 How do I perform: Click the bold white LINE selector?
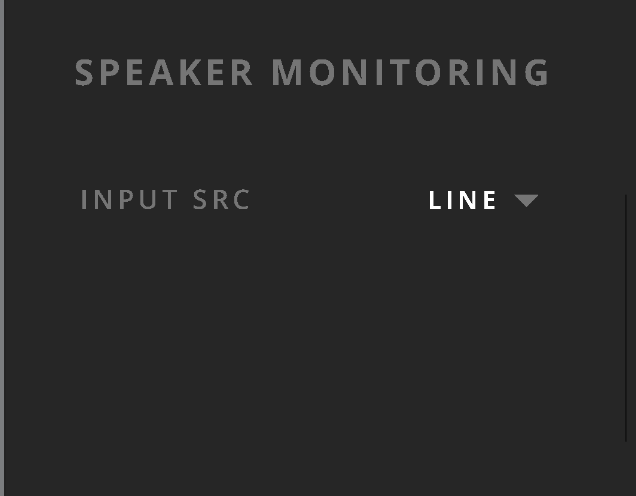[462, 200]
